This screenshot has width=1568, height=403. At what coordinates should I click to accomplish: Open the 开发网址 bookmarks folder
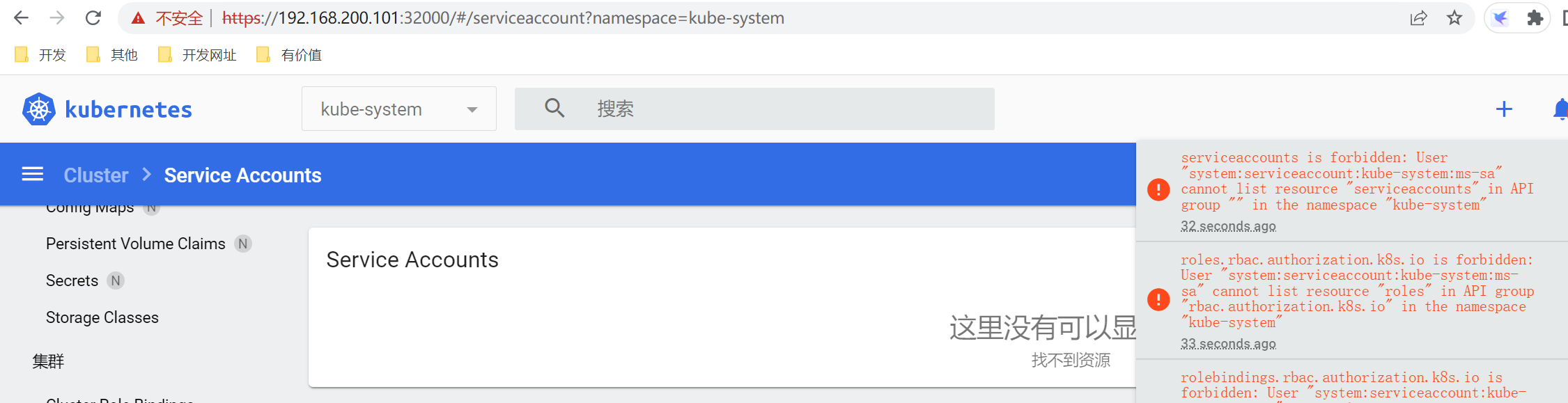[197, 55]
